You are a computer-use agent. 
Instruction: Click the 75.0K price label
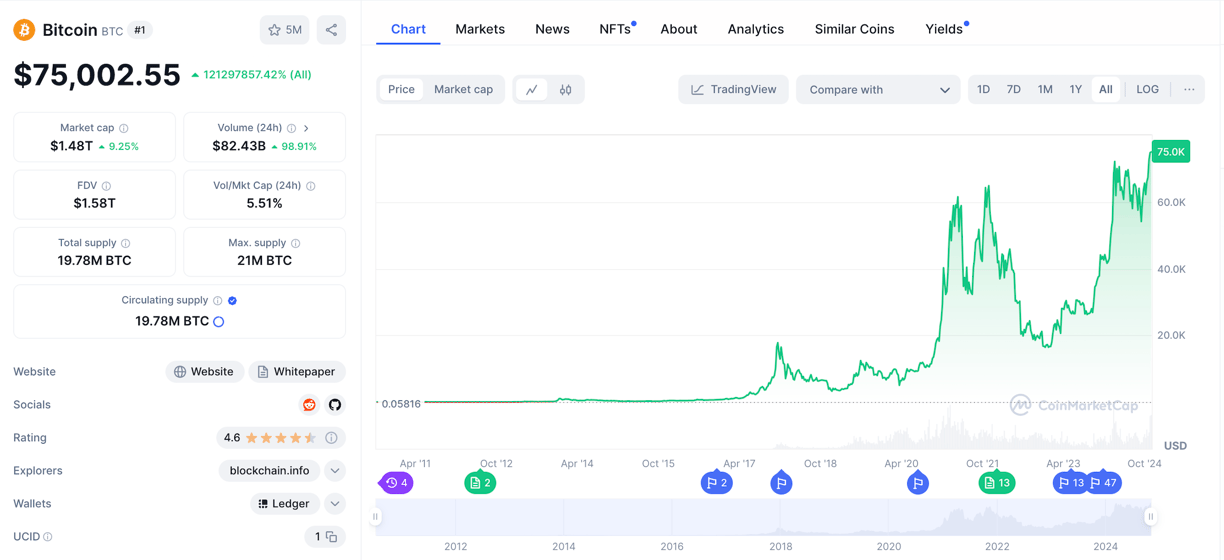(x=1171, y=152)
